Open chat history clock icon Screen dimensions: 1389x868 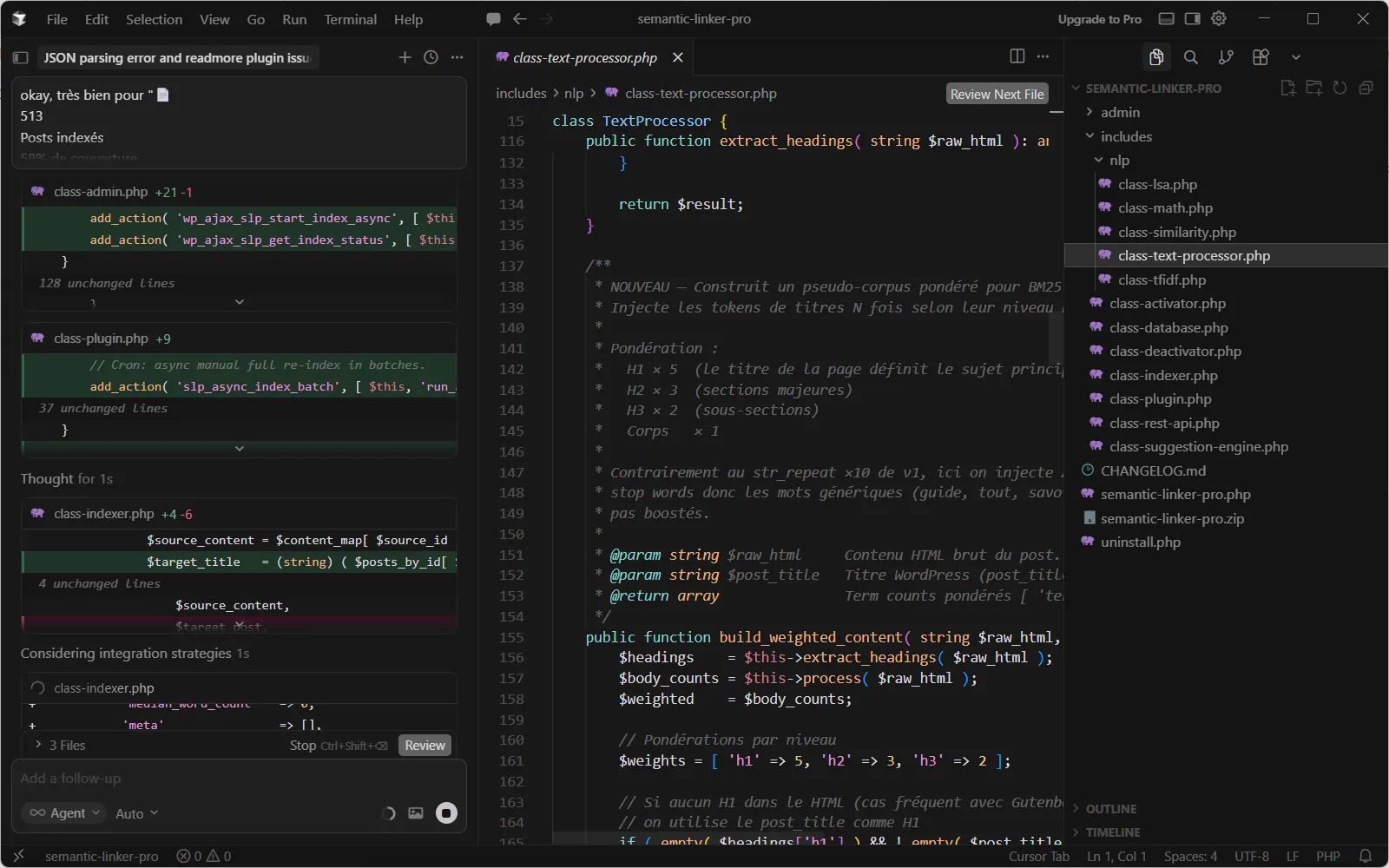click(431, 57)
